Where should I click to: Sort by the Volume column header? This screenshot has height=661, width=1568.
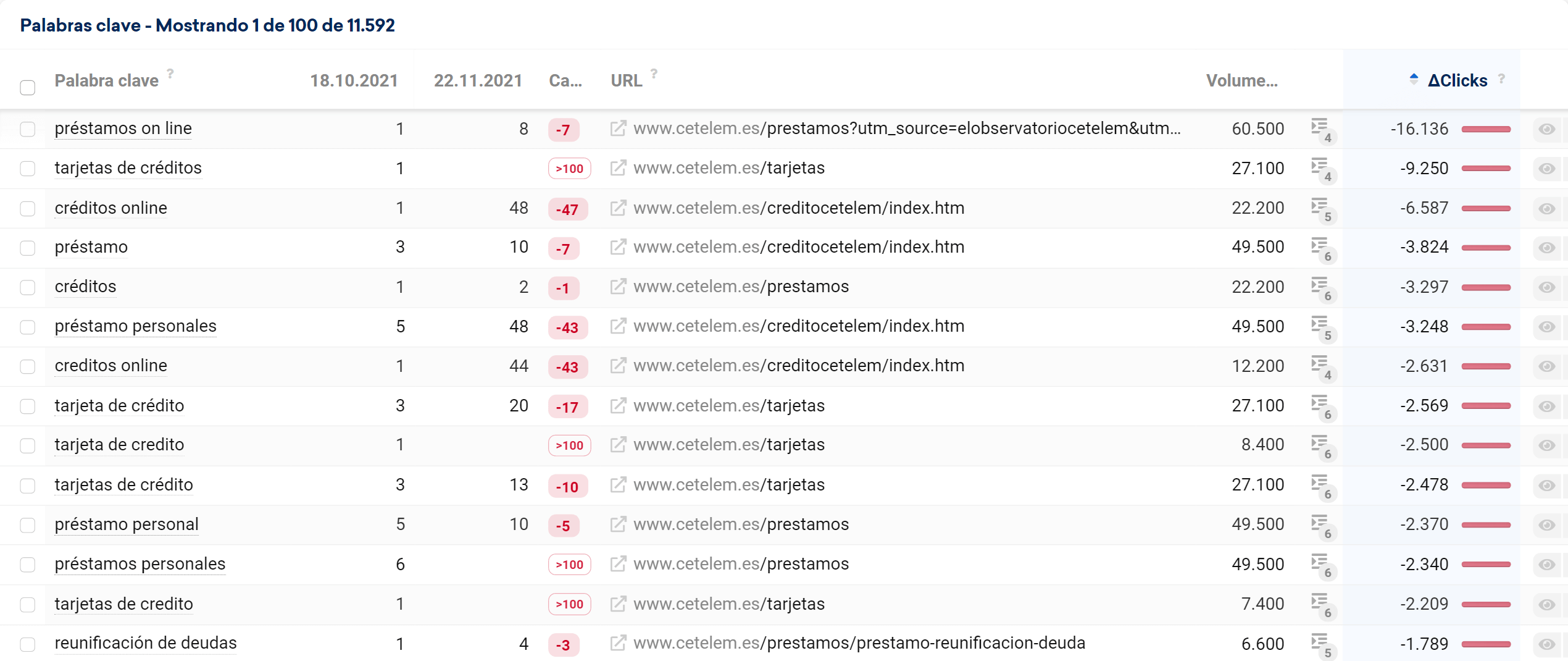click(x=1241, y=81)
